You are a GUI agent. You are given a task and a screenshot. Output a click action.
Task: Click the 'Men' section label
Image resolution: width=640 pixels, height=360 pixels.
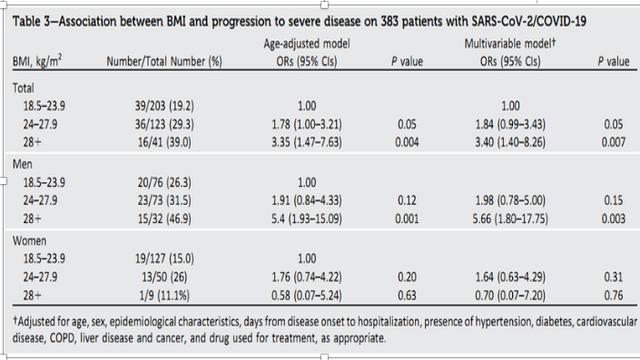click(22, 164)
